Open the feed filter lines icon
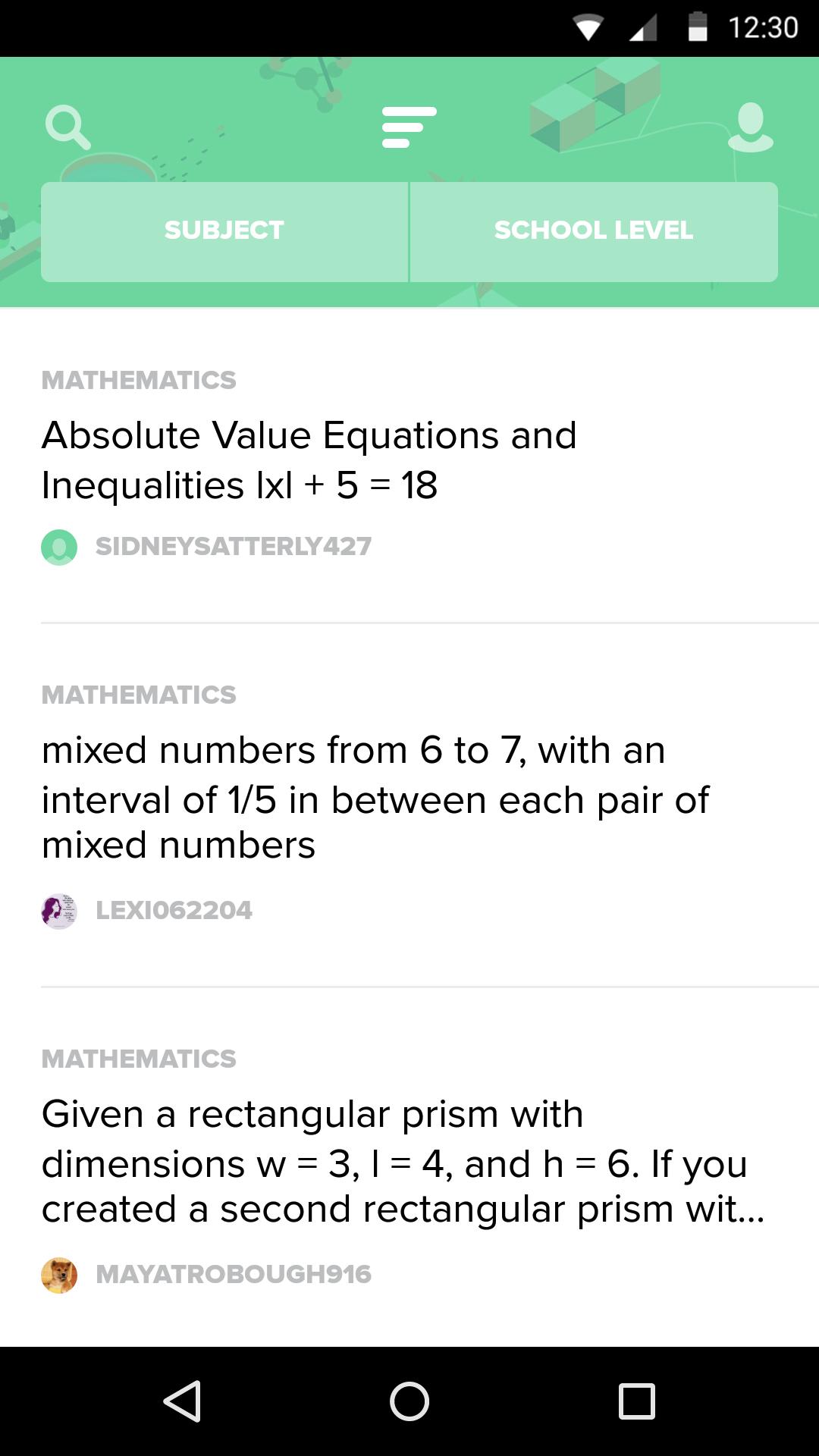The width and height of the screenshot is (819, 1456). (x=409, y=127)
